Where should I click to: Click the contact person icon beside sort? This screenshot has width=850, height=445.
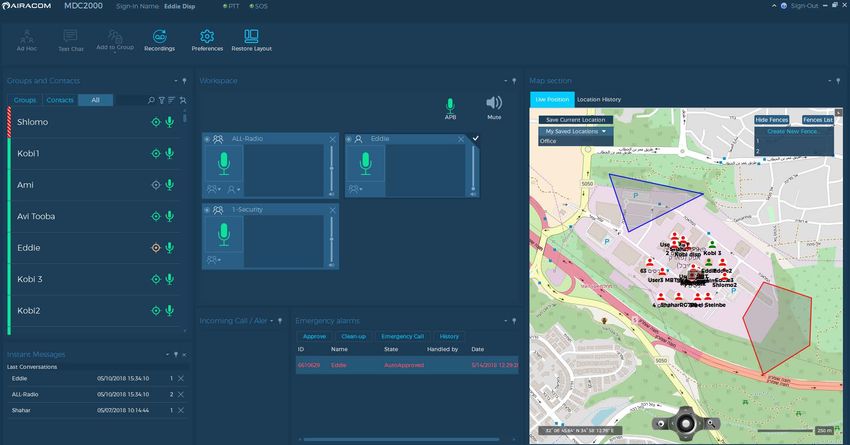[x=183, y=100]
